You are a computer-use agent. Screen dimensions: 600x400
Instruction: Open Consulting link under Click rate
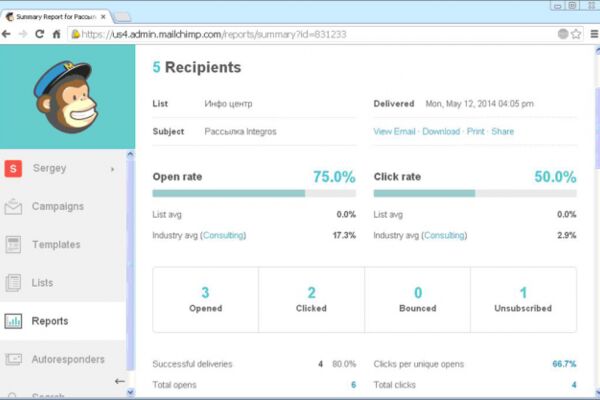[445, 235]
